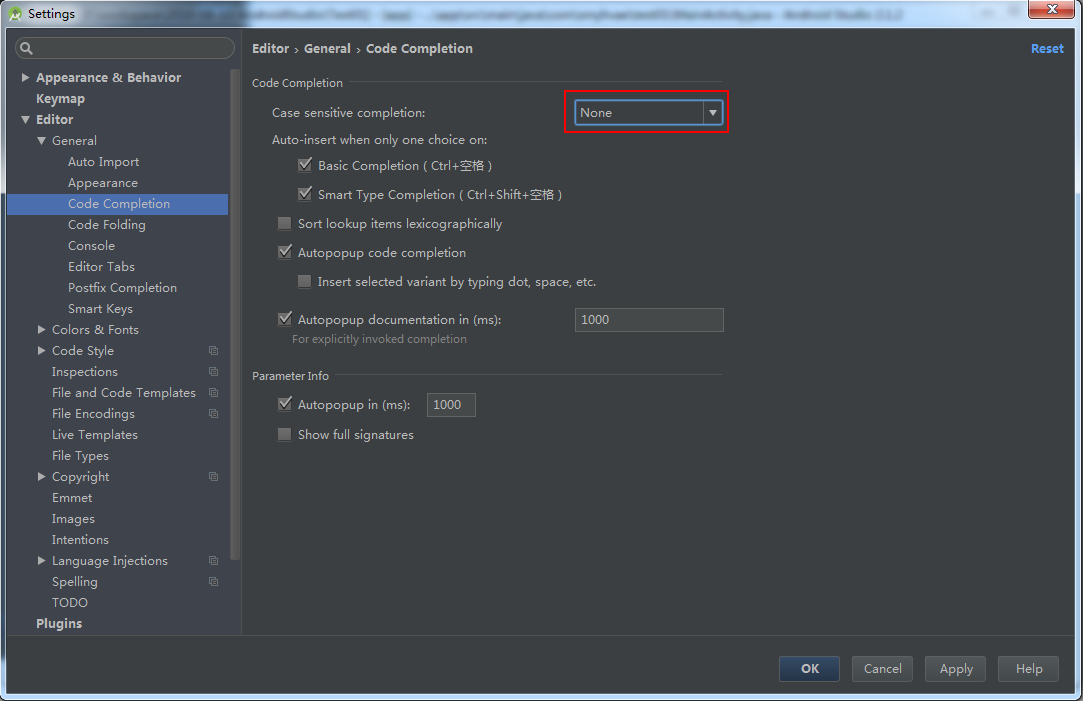Click the project-level icon beside Code Style
Viewport: 1083px width, 701px height.
pos(213,351)
